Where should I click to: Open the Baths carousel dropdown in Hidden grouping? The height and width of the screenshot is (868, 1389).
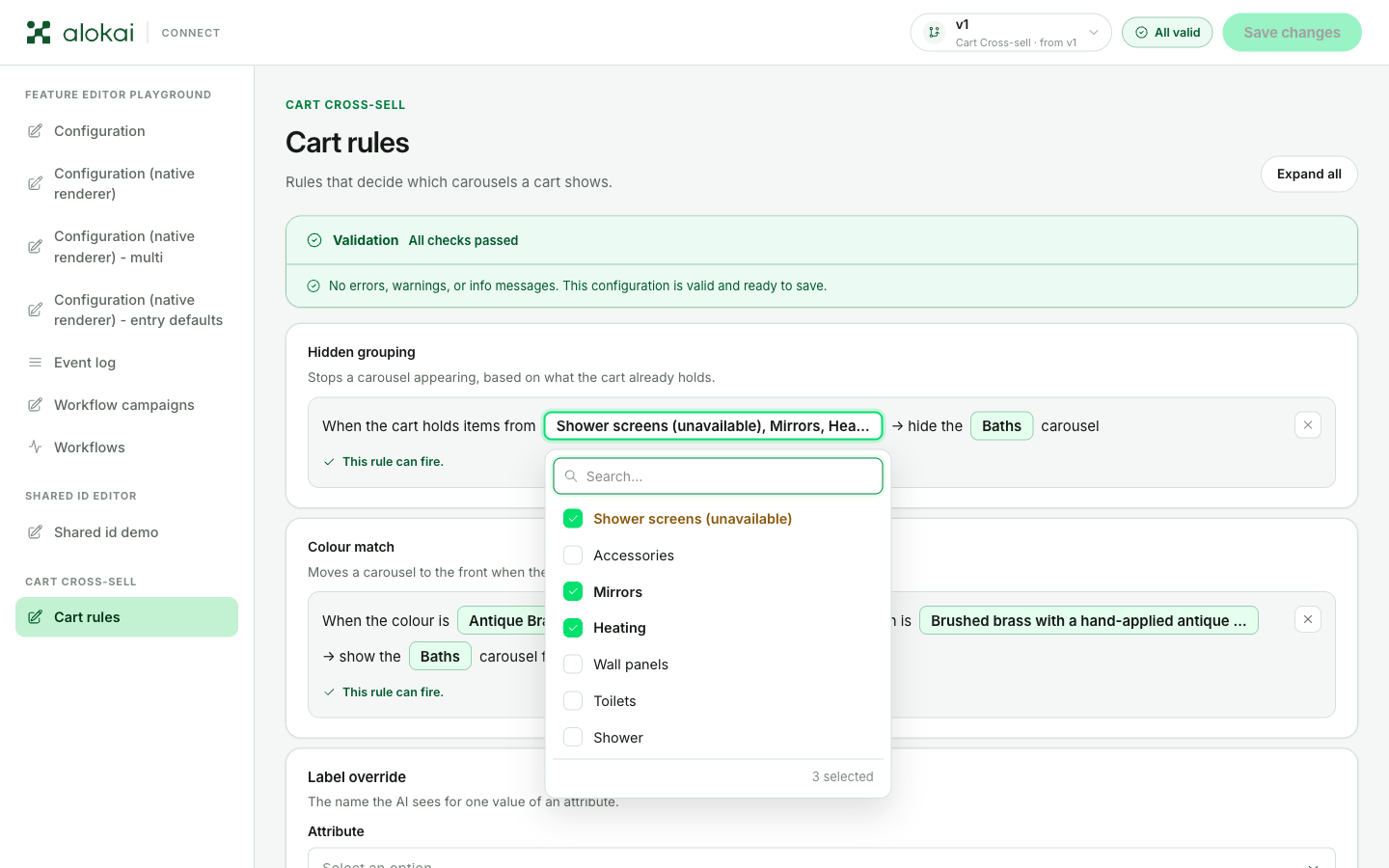point(1001,426)
